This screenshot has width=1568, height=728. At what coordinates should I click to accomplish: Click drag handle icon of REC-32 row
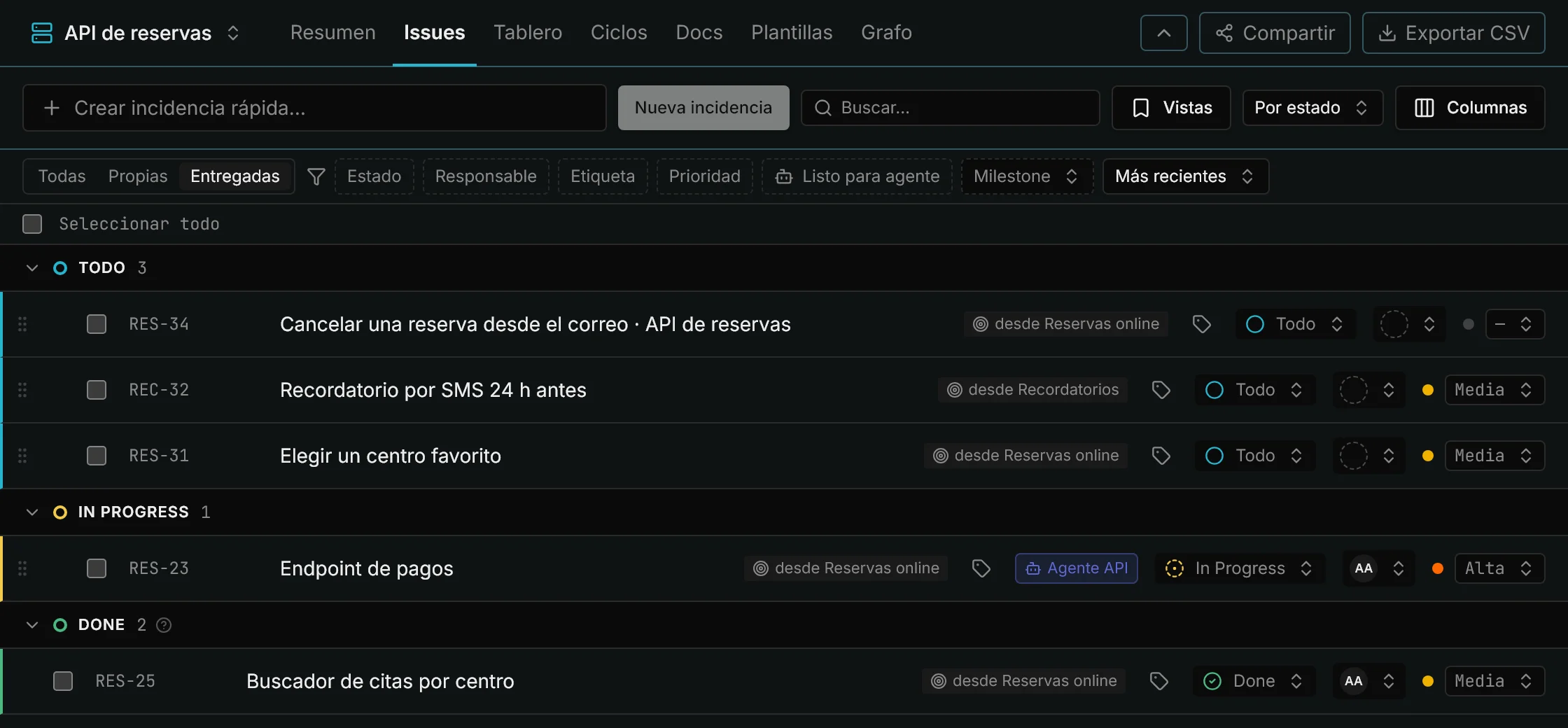[x=22, y=390]
